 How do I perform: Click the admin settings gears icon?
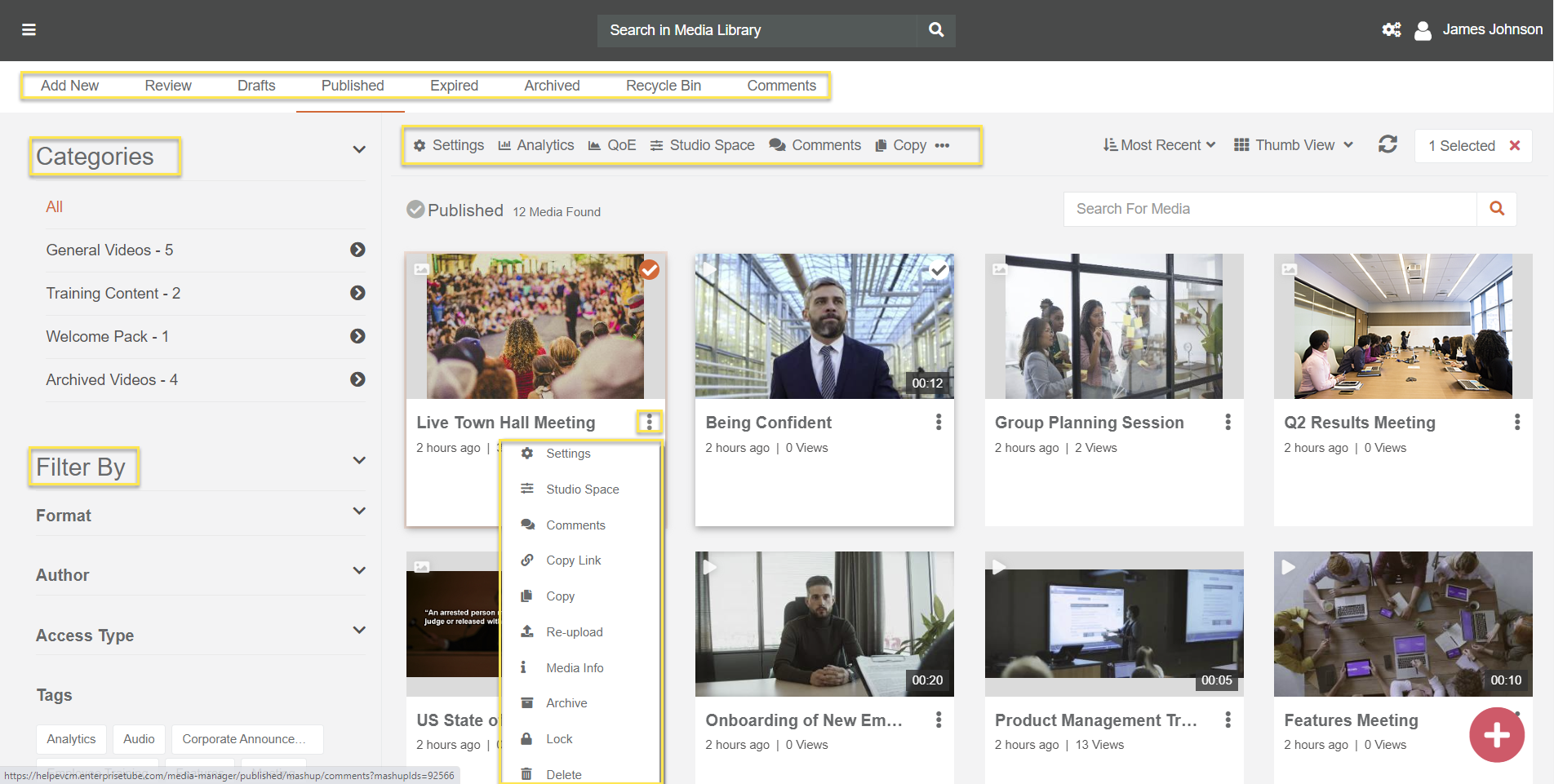pyautogui.click(x=1391, y=30)
